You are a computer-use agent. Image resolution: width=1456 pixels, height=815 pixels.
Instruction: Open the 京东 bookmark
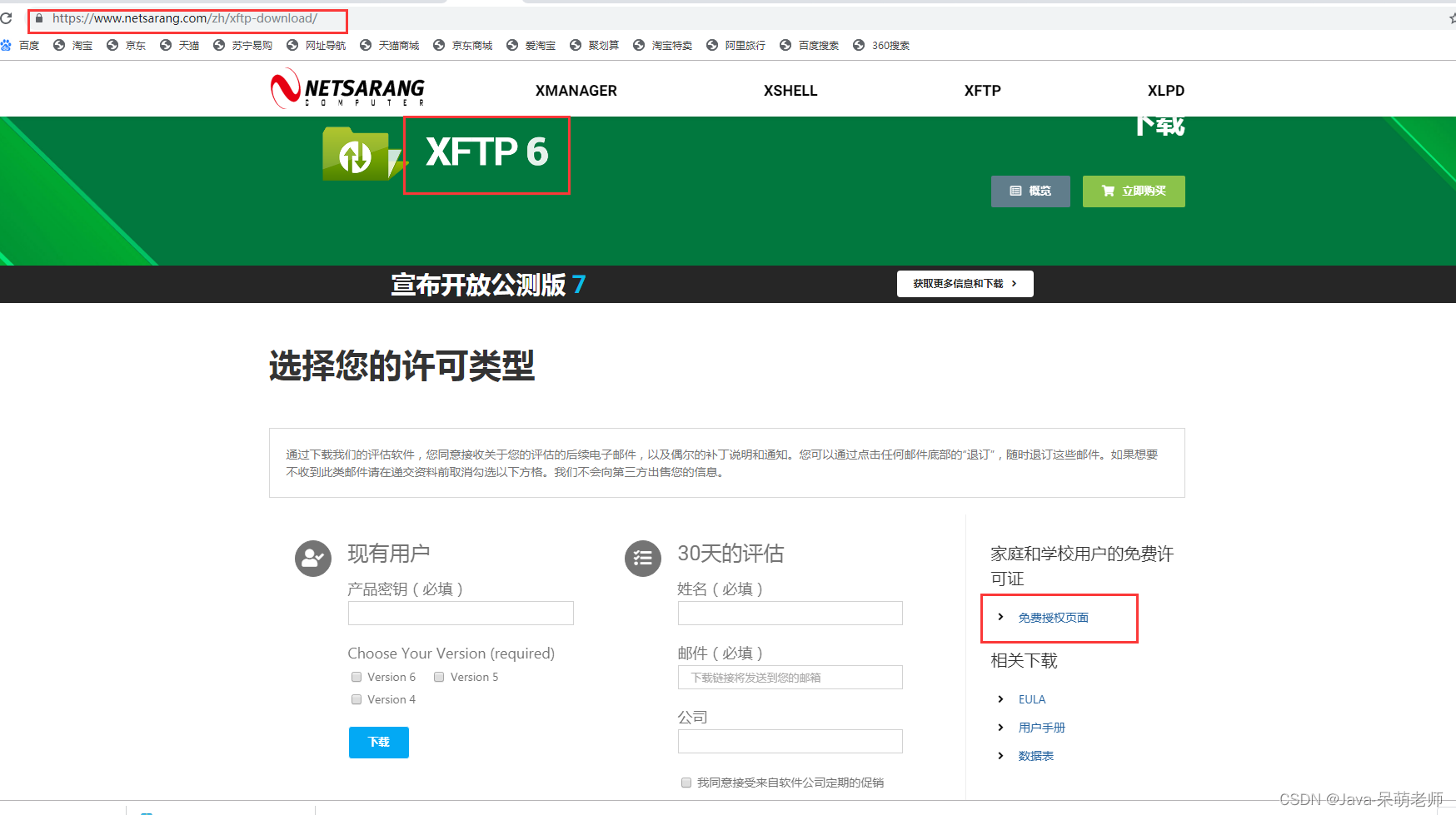127,45
